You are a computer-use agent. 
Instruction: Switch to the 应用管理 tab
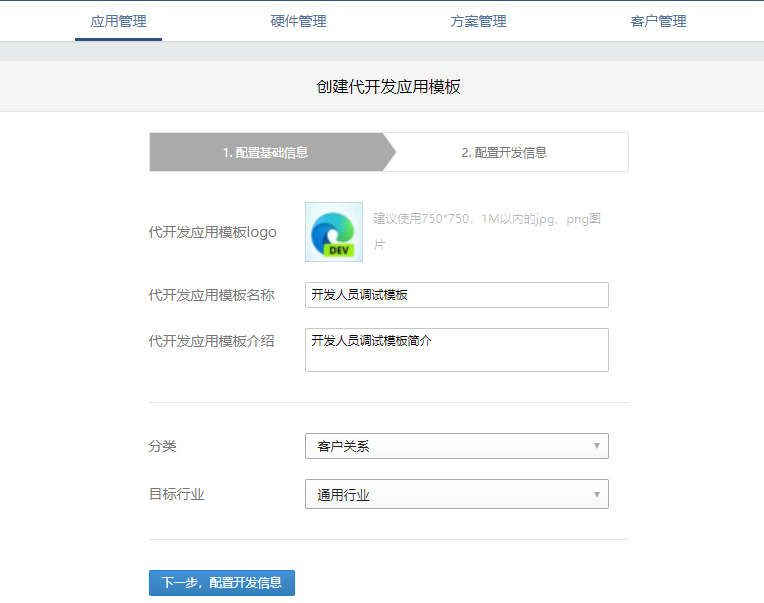click(118, 21)
